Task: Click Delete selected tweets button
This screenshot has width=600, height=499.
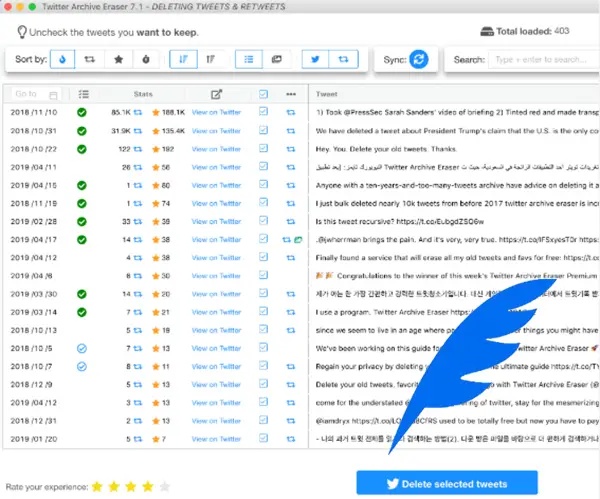Action: [x=447, y=483]
